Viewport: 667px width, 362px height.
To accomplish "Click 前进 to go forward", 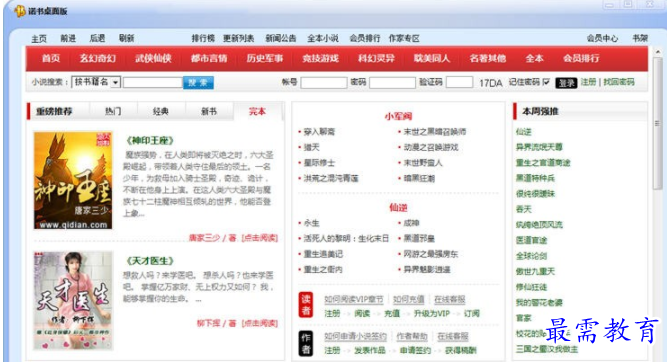I will (68, 38).
